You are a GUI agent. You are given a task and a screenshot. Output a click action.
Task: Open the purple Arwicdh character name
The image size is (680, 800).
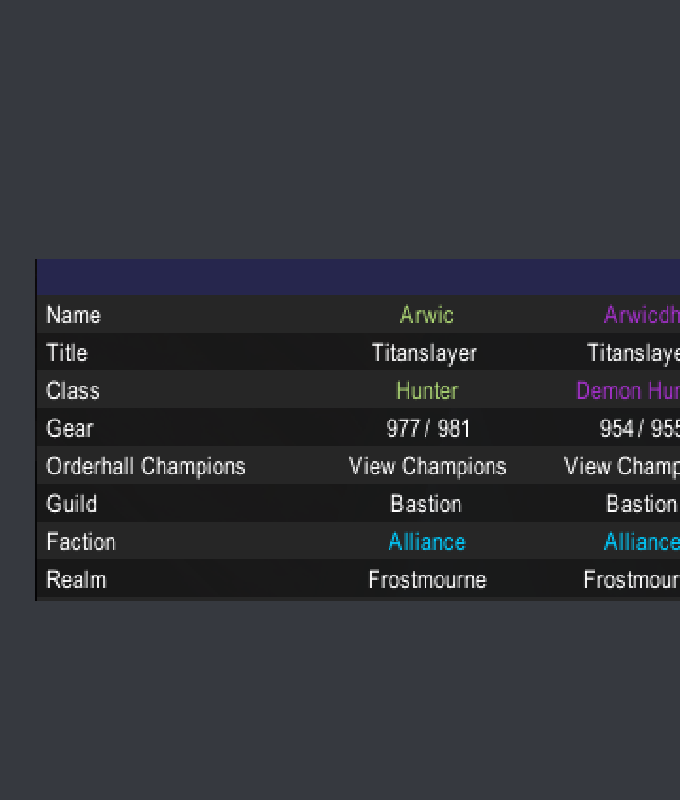click(642, 315)
